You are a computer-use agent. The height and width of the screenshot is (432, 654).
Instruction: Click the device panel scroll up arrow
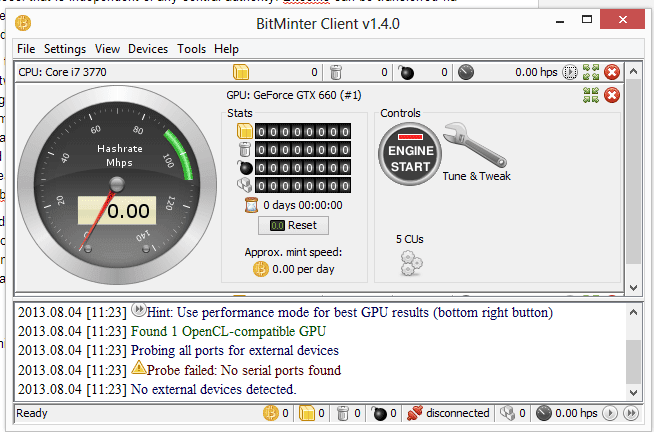[634, 71]
